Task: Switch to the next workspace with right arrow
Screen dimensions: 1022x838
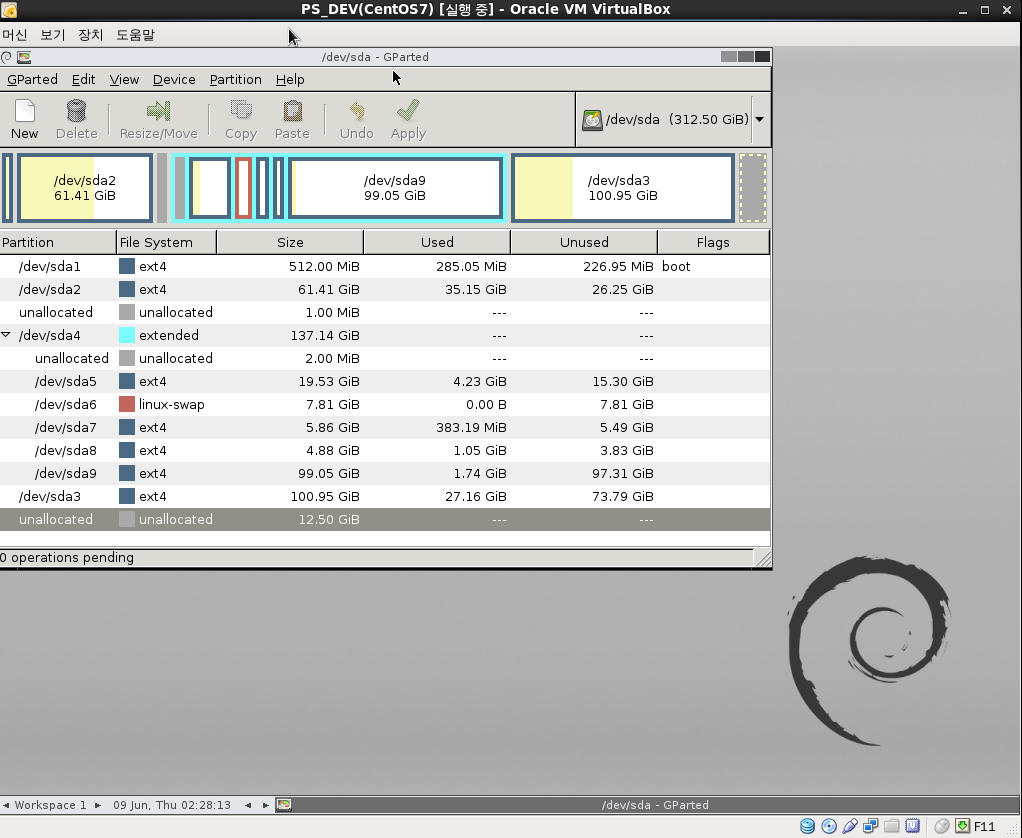Action: point(97,805)
